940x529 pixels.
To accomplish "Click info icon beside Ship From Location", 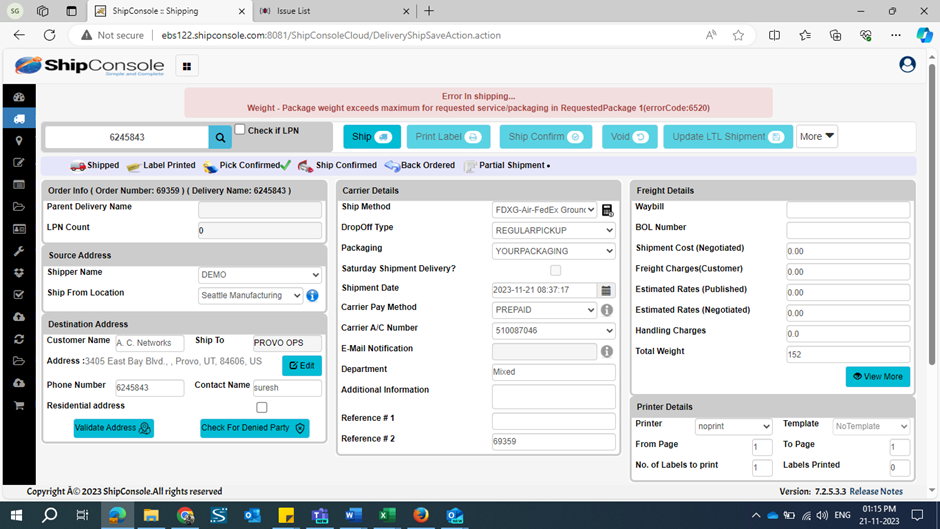I will 312,296.
